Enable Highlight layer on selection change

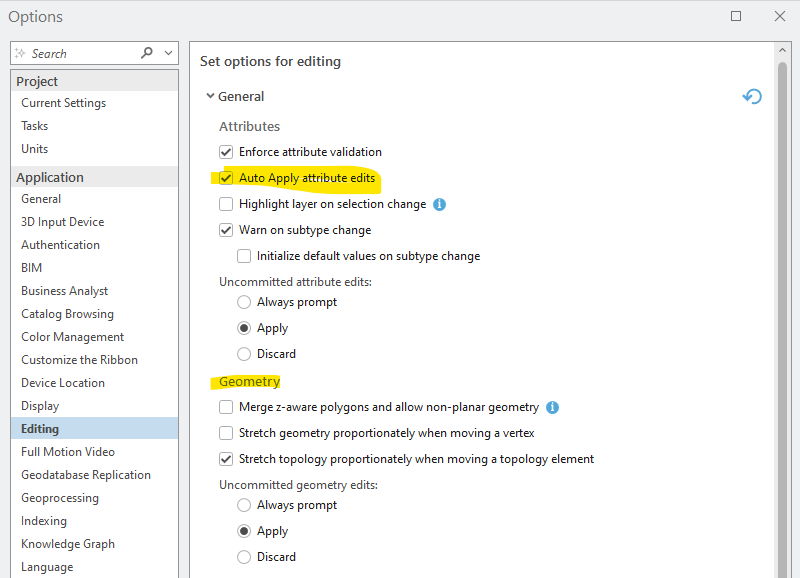click(226, 204)
